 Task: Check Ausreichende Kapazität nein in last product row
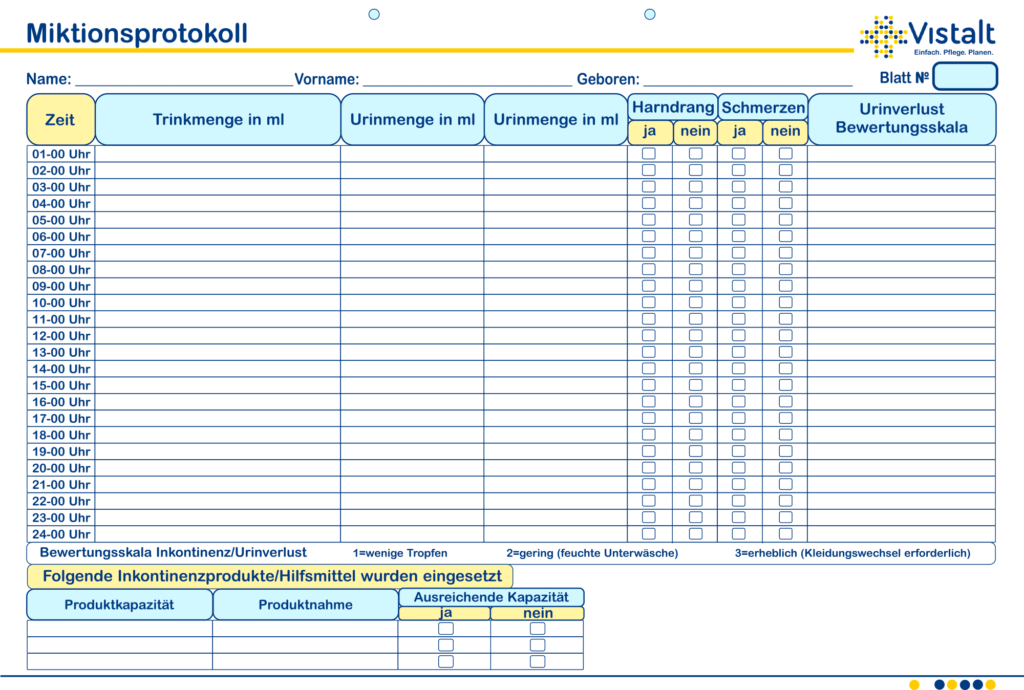pyautogui.click(x=538, y=661)
